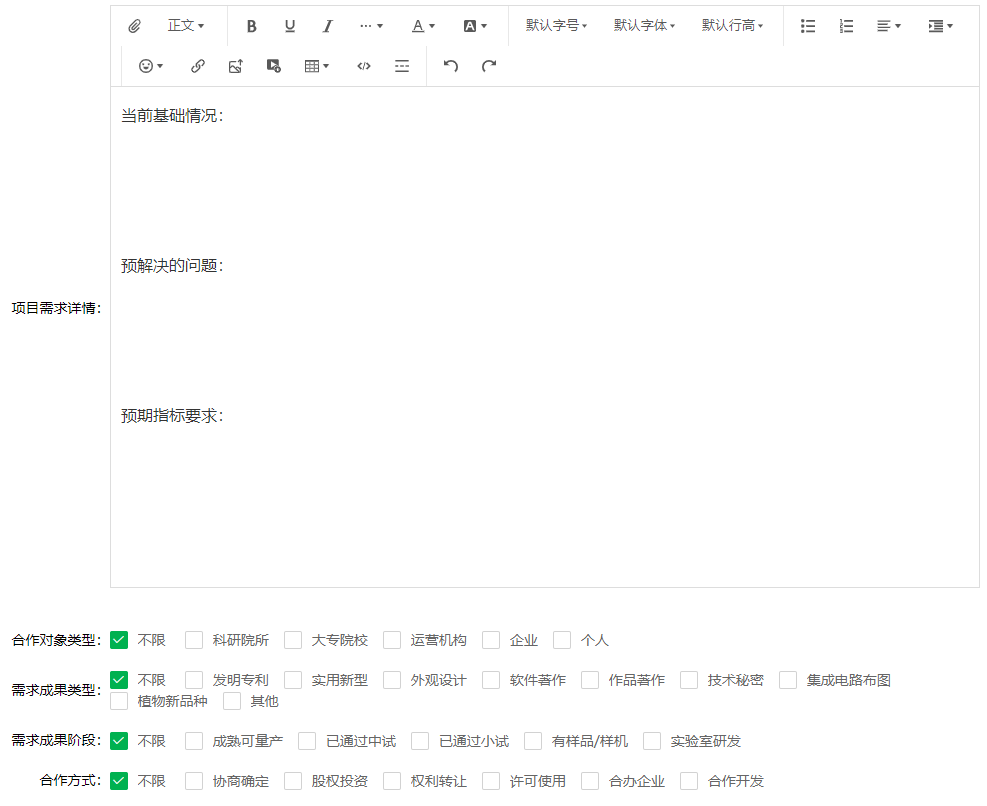Open the emoji picker menu
The width and height of the screenshot is (987, 806).
(151, 66)
